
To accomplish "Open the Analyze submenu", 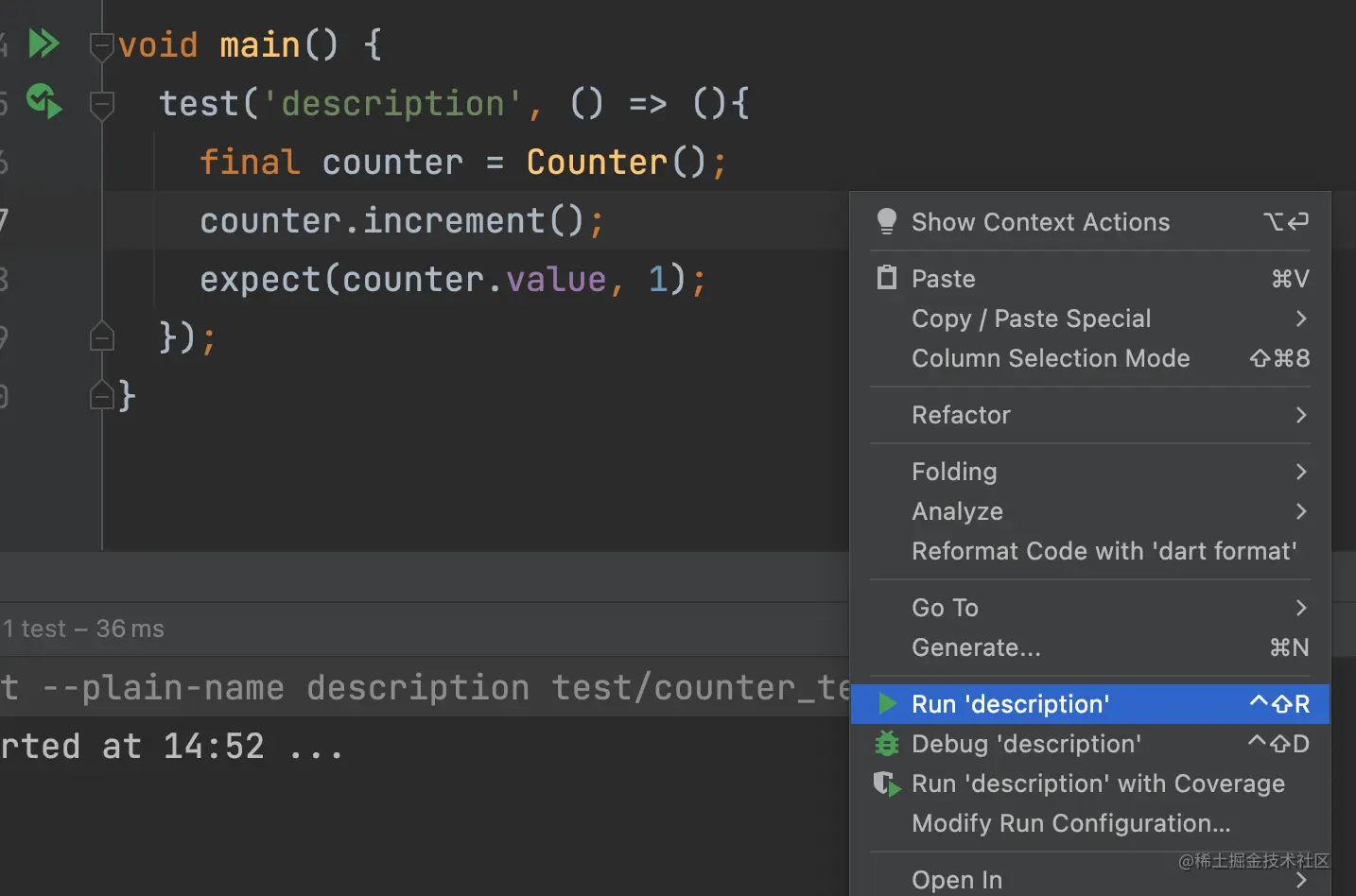I will tap(957, 511).
